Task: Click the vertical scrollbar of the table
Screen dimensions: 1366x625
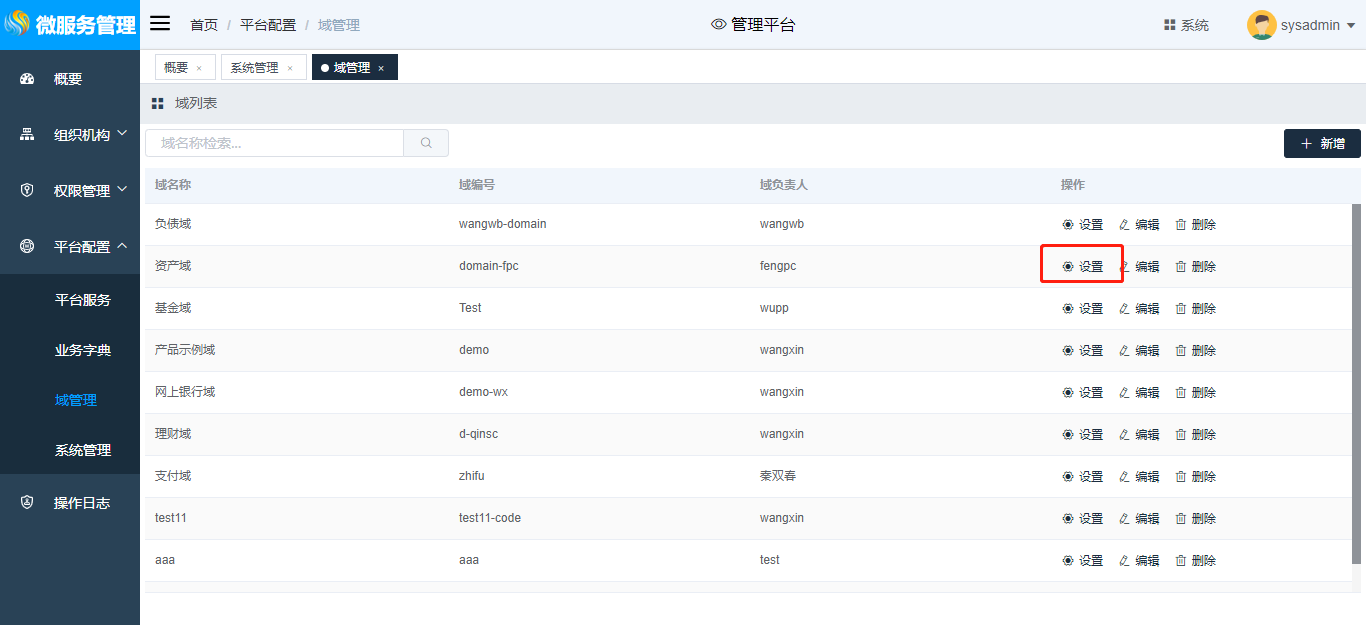Action: pyautogui.click(x=1356, y=380)
